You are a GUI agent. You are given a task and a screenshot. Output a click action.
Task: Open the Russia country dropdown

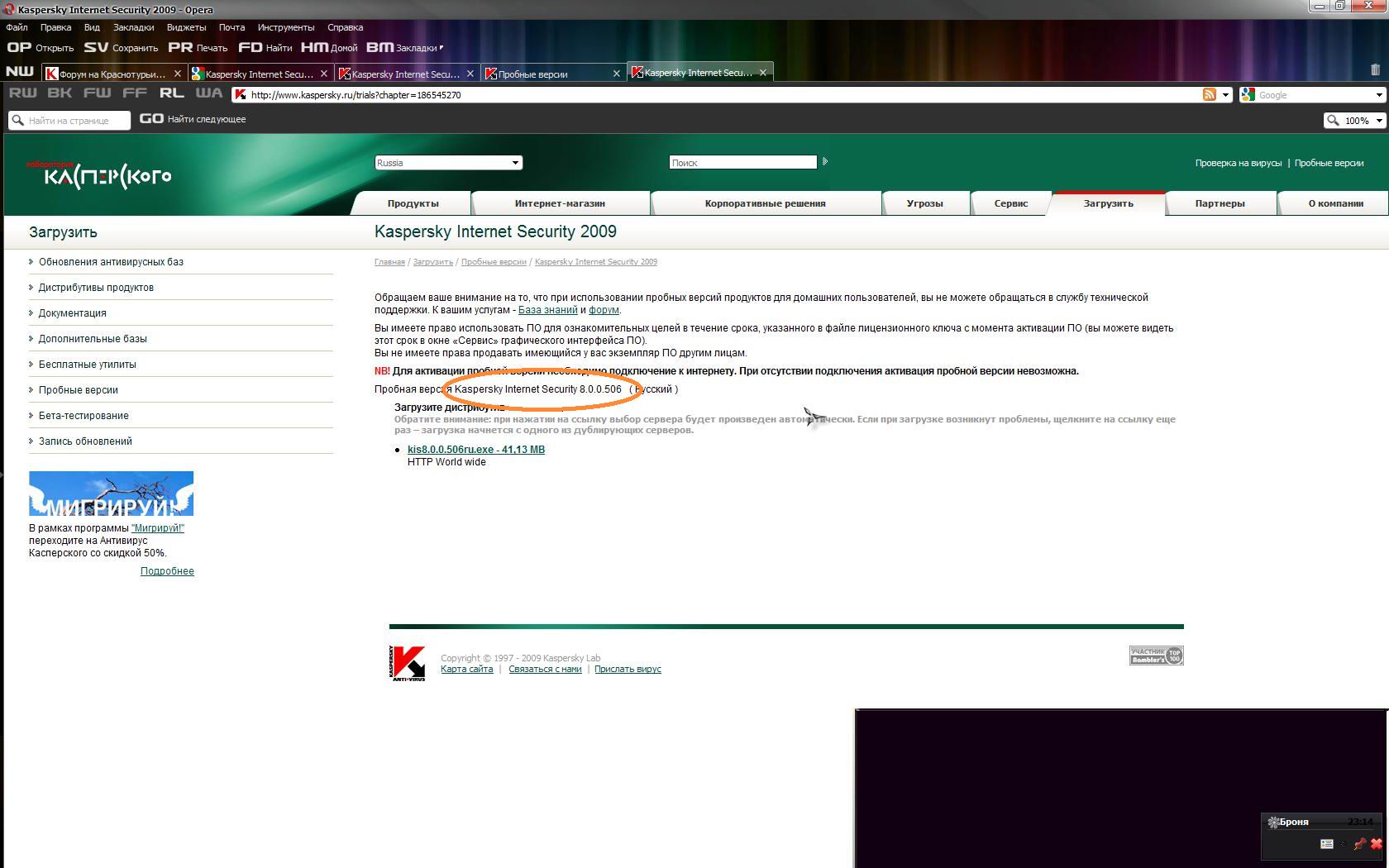tap(448, 163)
